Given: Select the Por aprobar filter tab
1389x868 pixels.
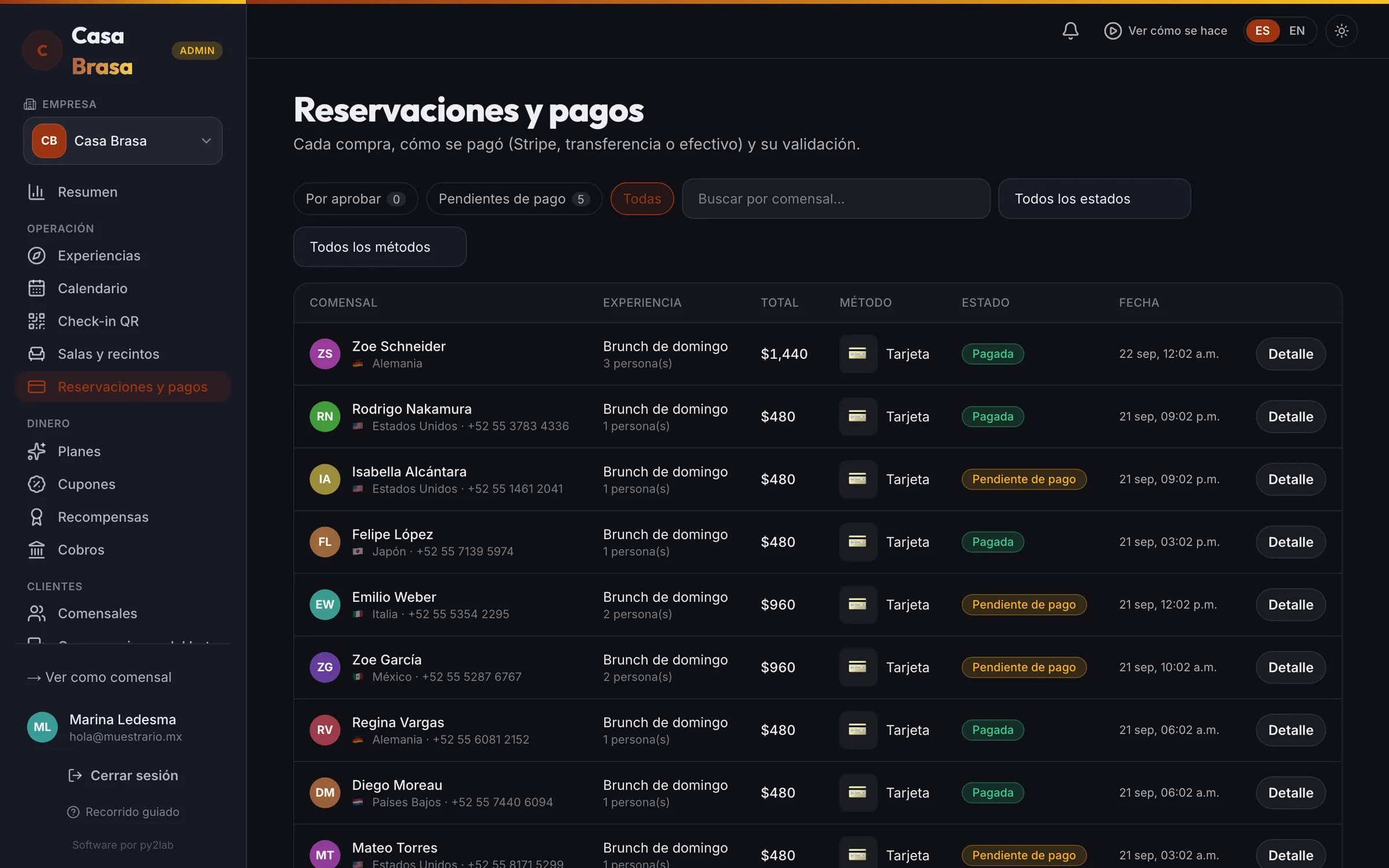Looking at the screenshot, I should pyautogui.click(x=355, y=198).
